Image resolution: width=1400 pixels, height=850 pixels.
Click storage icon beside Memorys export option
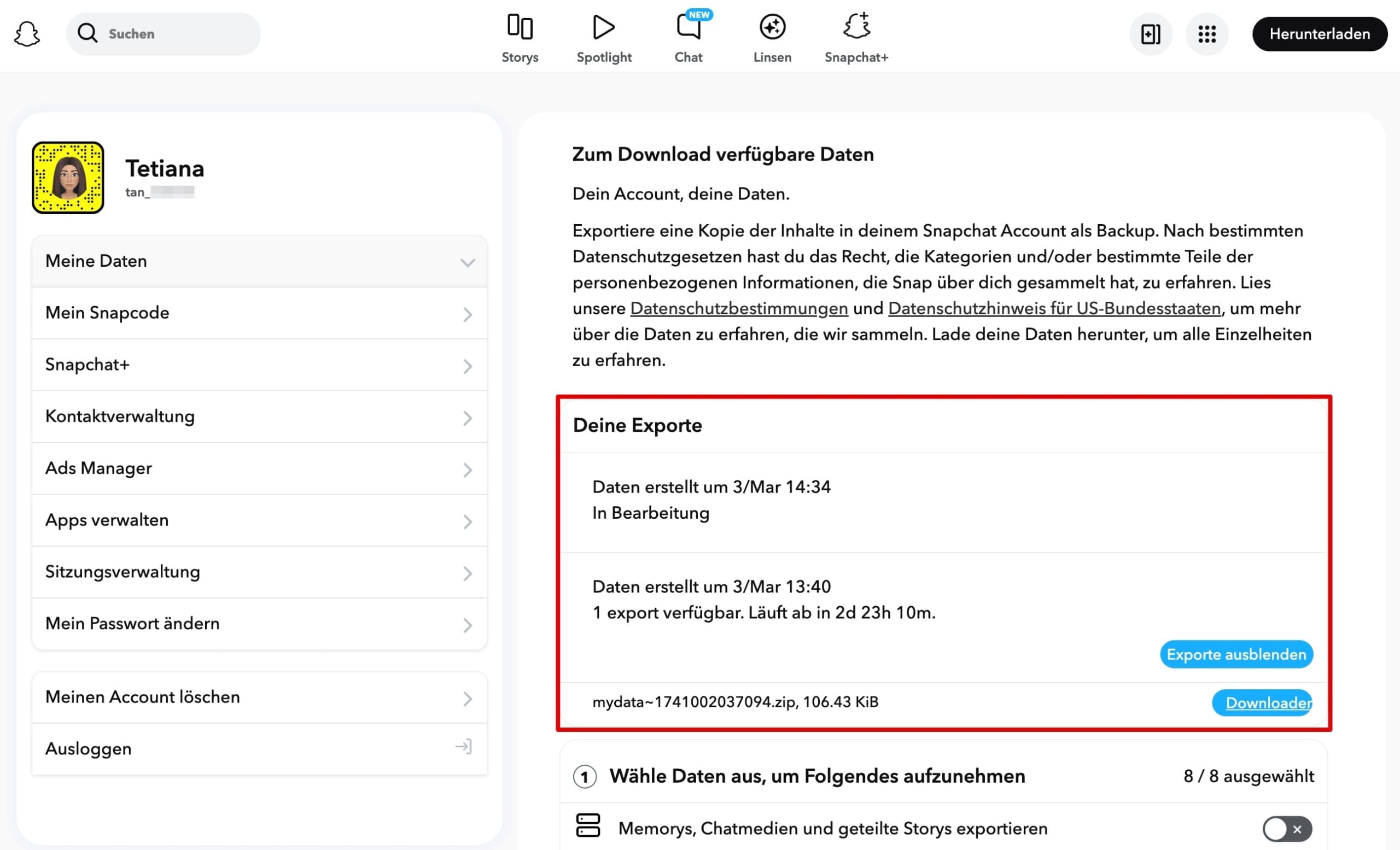(x=587, y=825)
